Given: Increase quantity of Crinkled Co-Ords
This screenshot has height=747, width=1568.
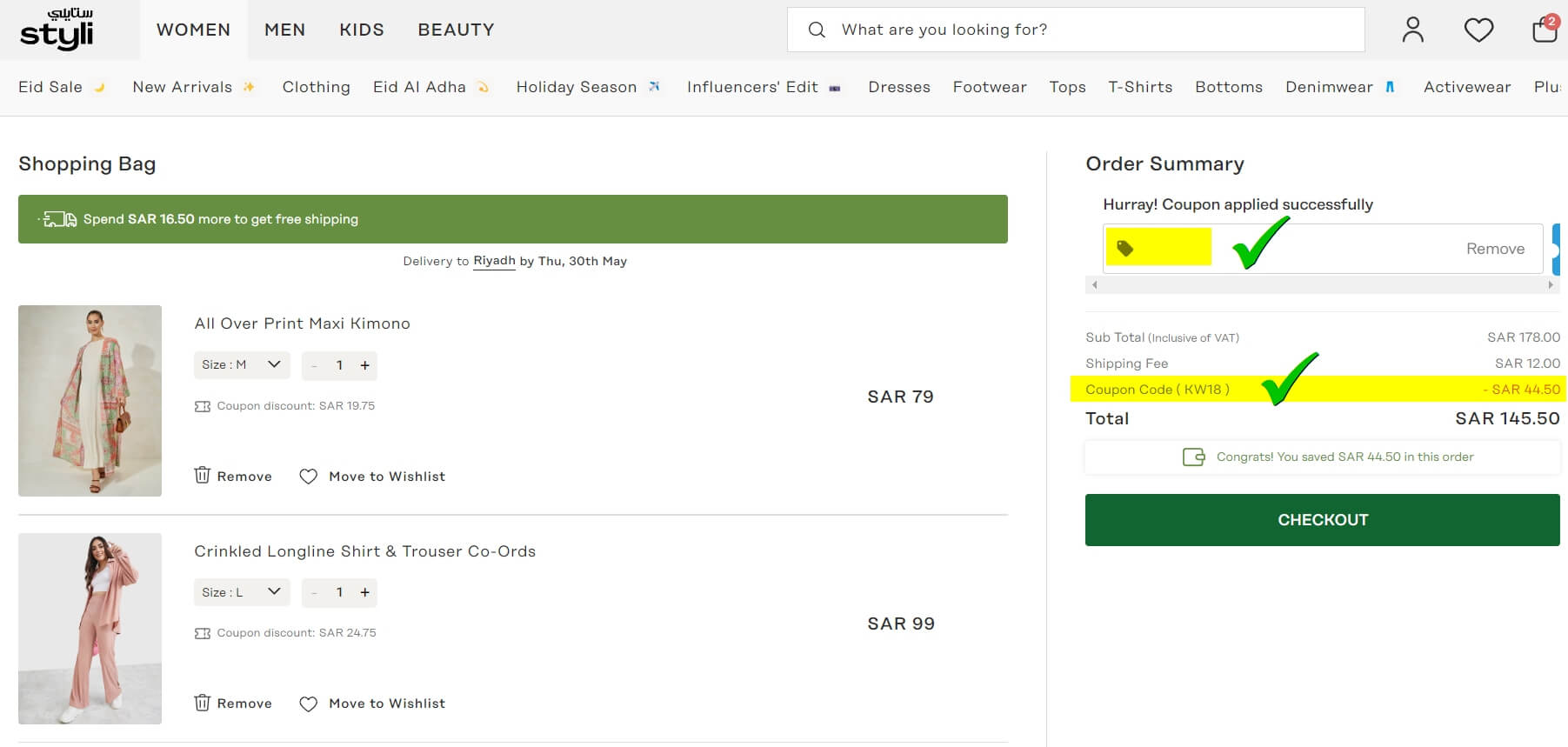Looking at the screenshot, I should tap(365, 592).
